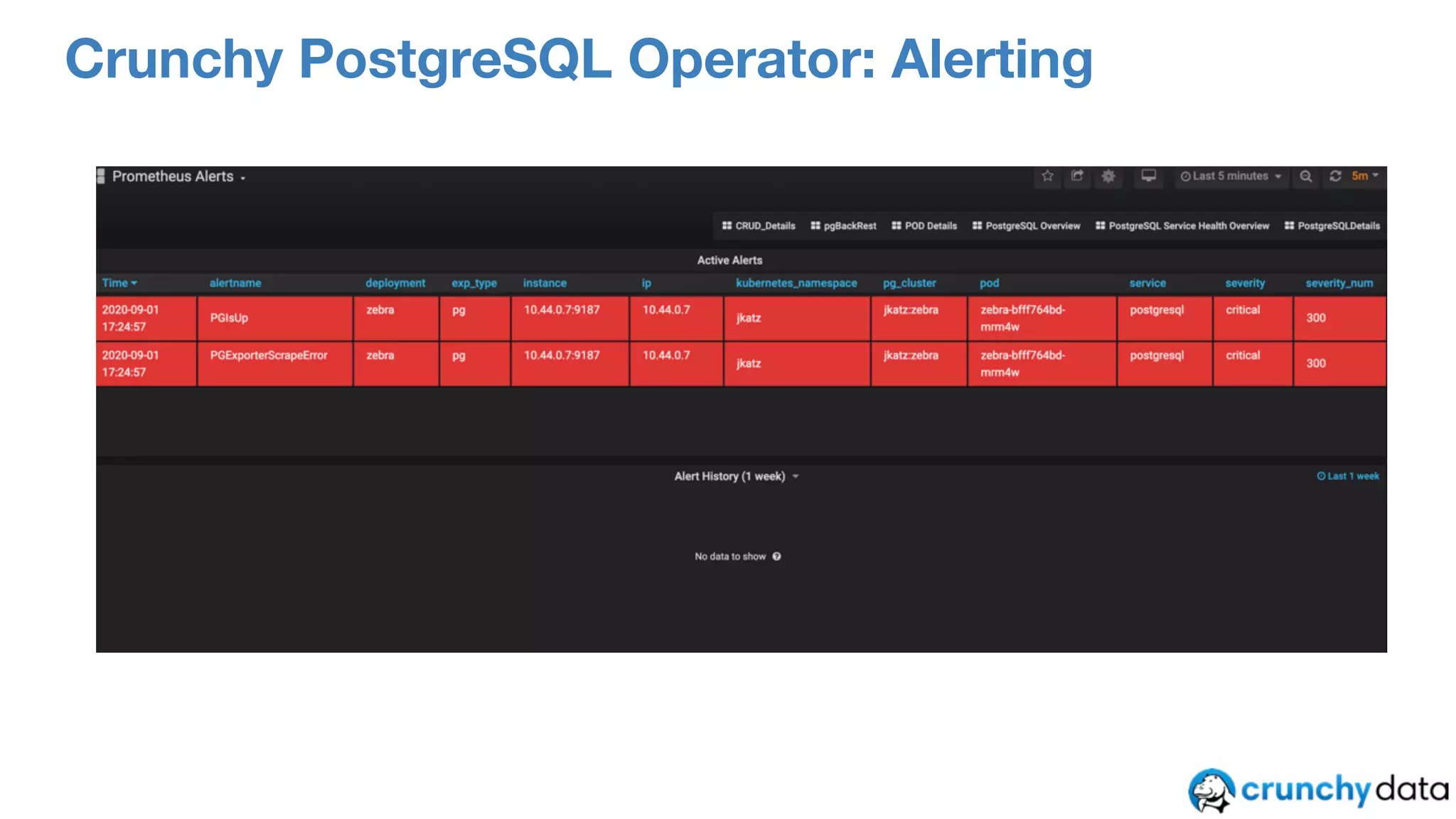Sort table by severity_num column

pos(1339,283)
